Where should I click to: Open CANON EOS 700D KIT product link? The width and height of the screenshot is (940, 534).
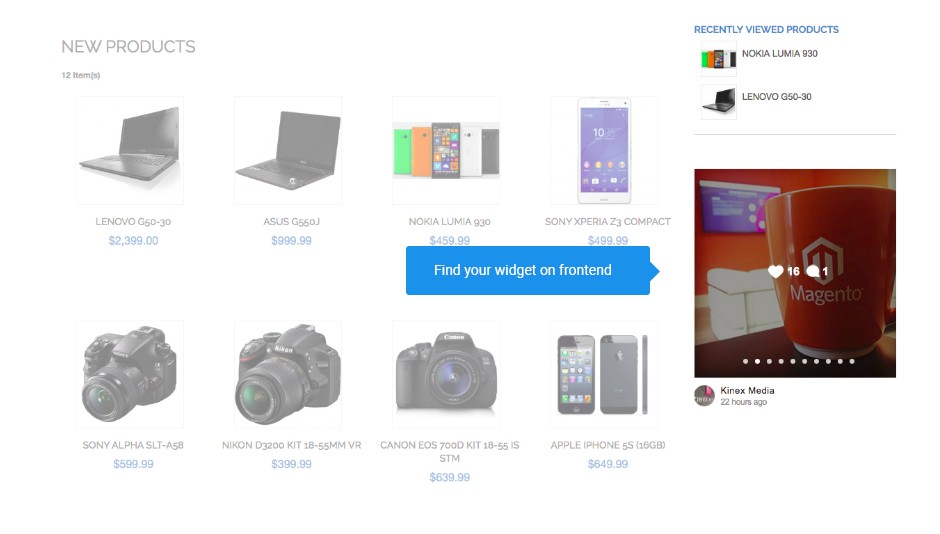(x=450, y=452)
